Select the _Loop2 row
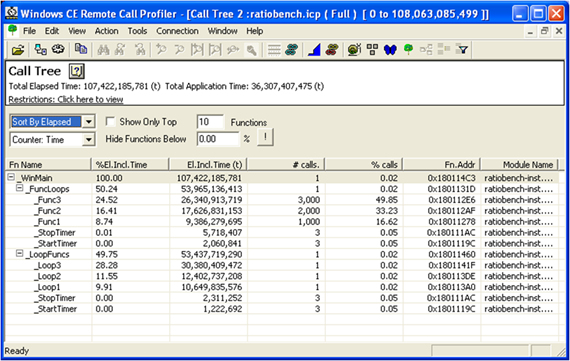570x361 pixels. coord(282,276)
